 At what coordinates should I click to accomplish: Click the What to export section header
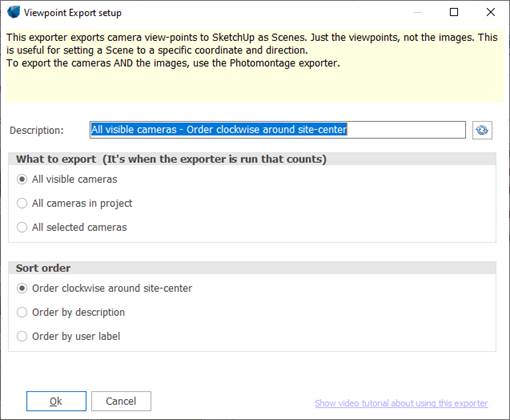(x=171, y=159)
